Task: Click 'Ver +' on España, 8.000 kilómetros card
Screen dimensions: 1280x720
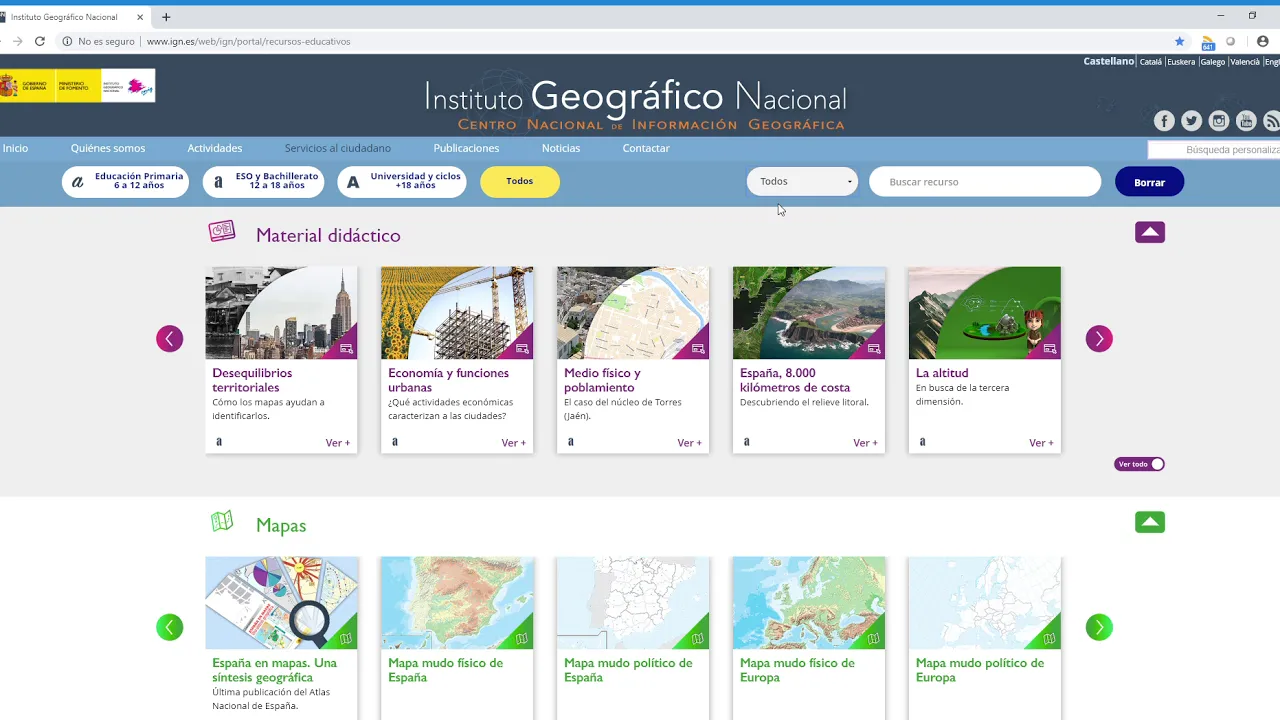Action: (x=866, y=443)
